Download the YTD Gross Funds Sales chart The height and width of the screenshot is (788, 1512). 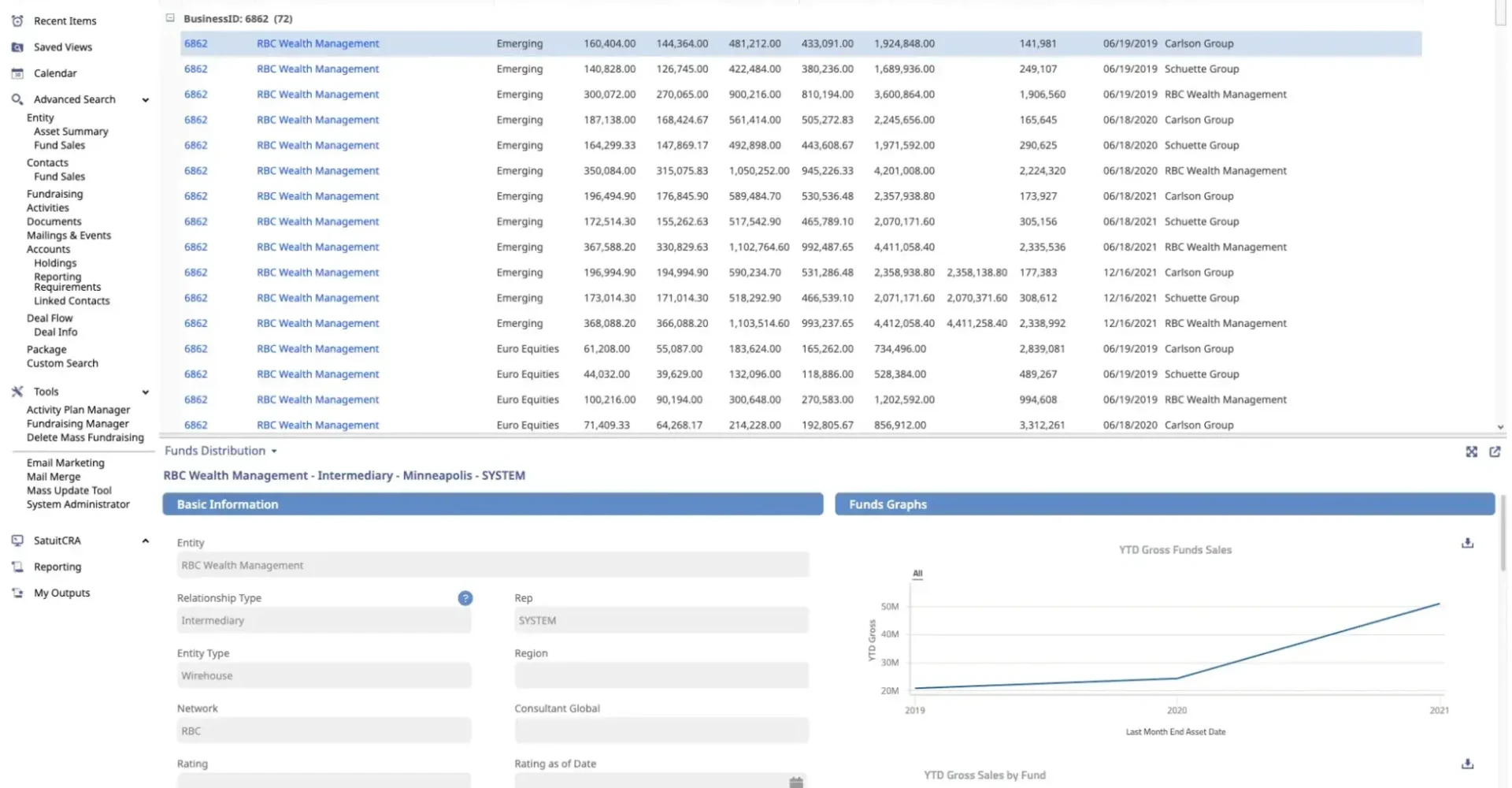tap(1467, 543)
